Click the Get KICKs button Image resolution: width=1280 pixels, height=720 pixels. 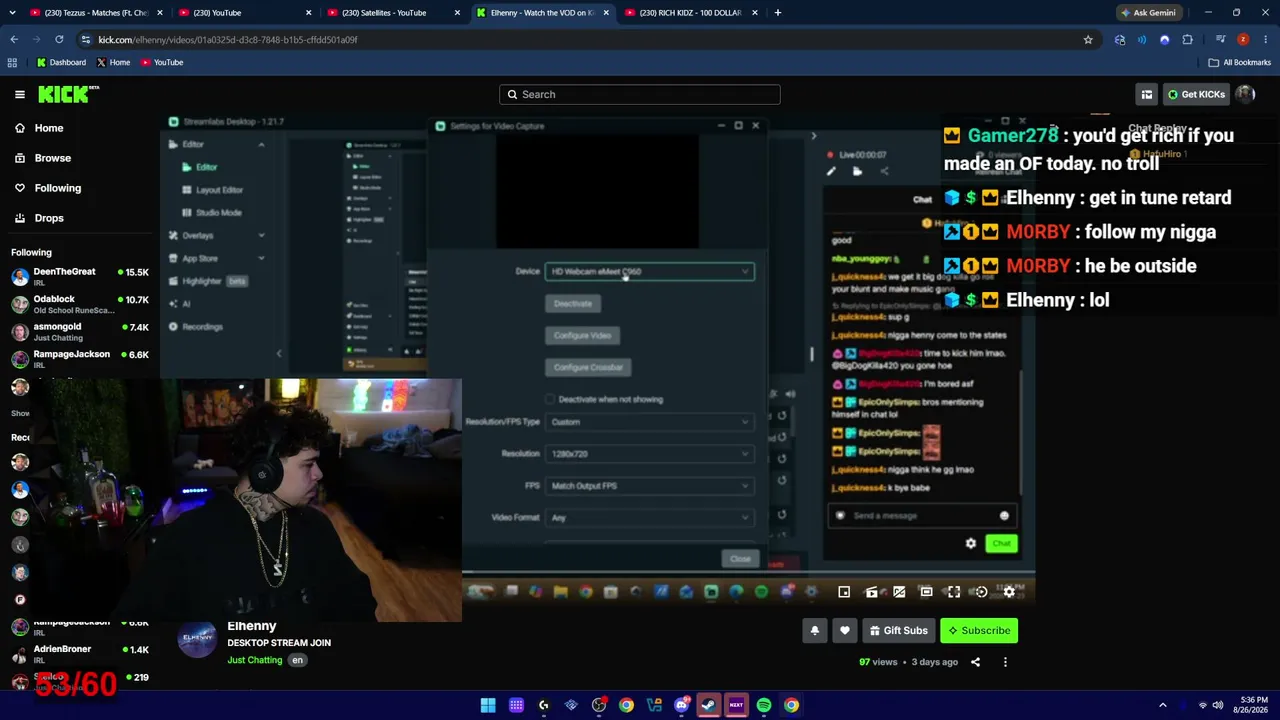click(x=1195, y=94)
